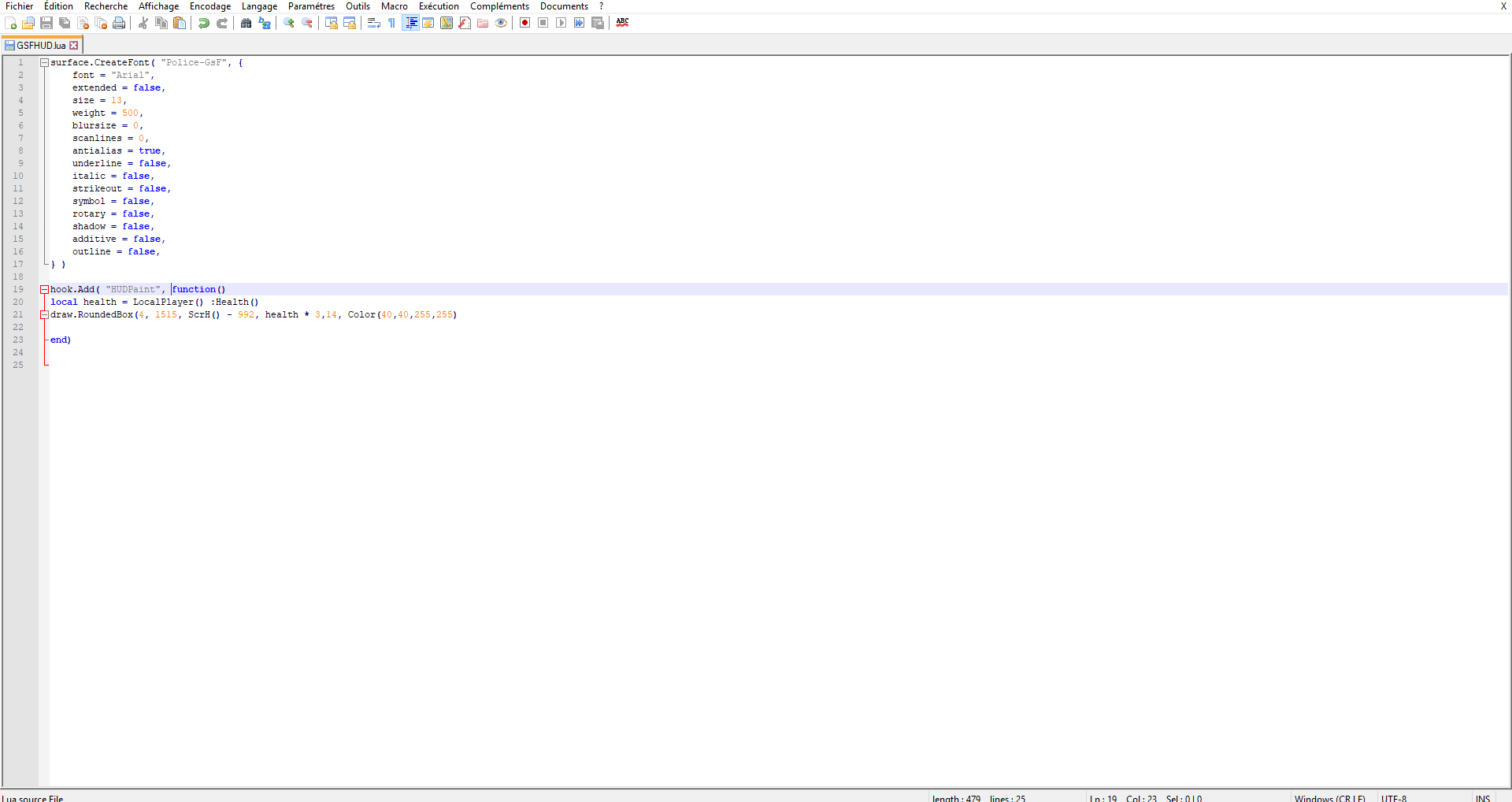Click the Windows (CR LF) status bar entry
Image resolution: width=1512 pixels, height=802 pixels.
tap(1329, 797)
